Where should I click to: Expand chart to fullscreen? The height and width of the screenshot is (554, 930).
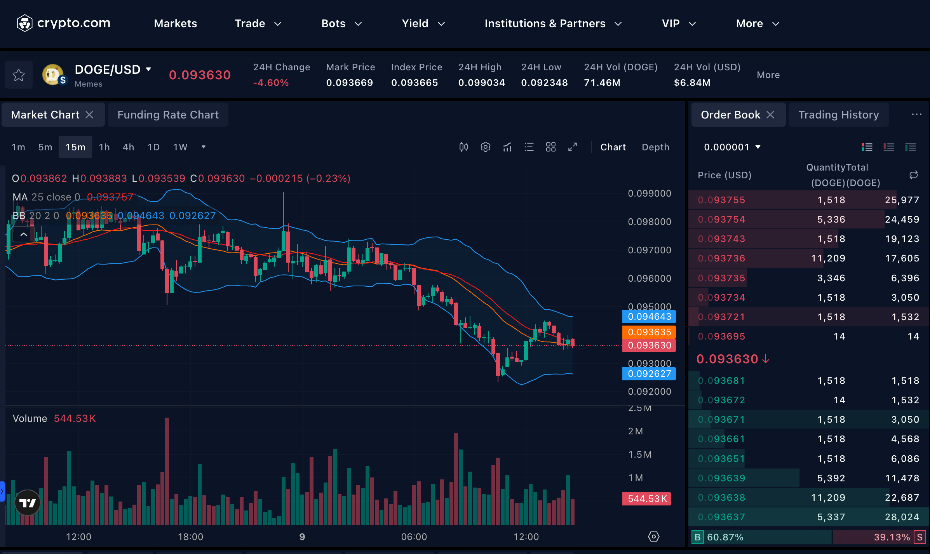[572, 147]
